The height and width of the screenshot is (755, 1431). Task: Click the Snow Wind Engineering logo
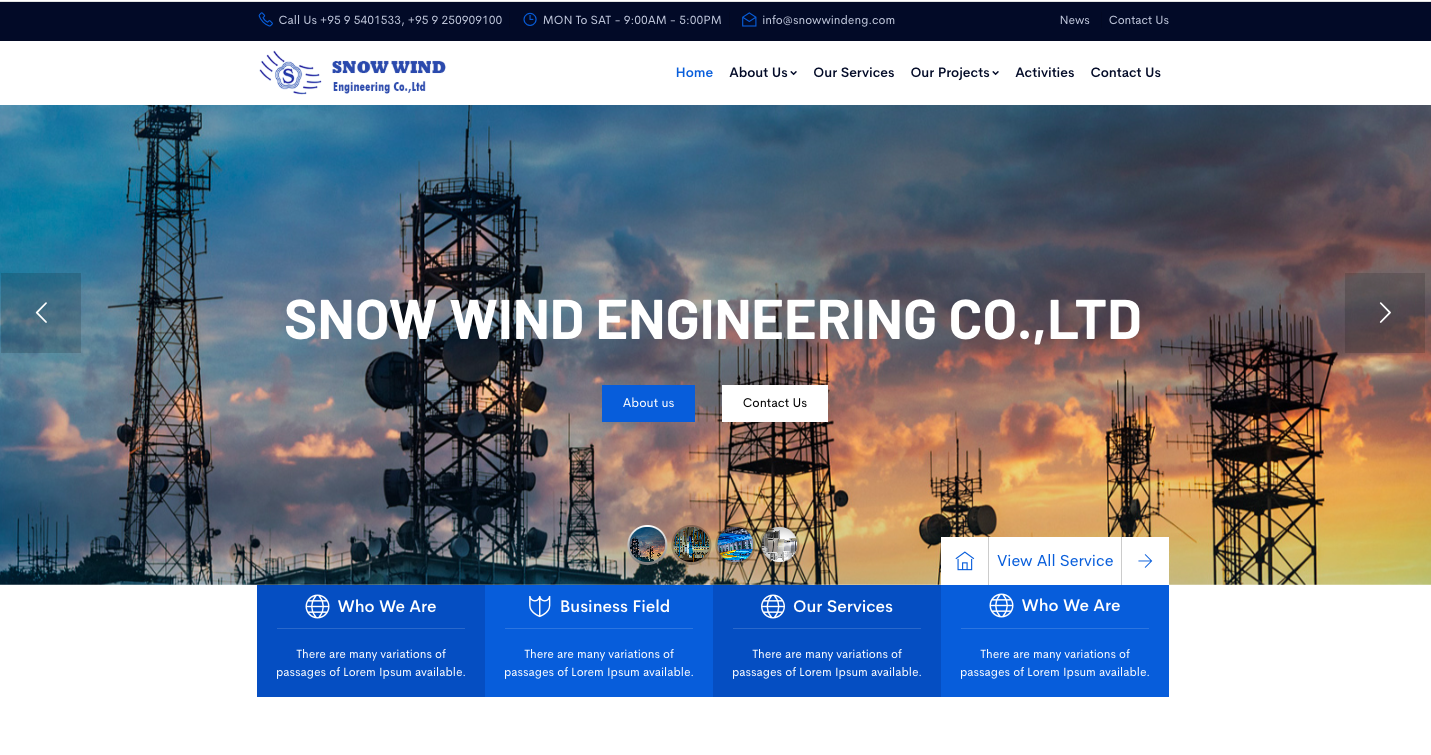click(x=352, y=73)
